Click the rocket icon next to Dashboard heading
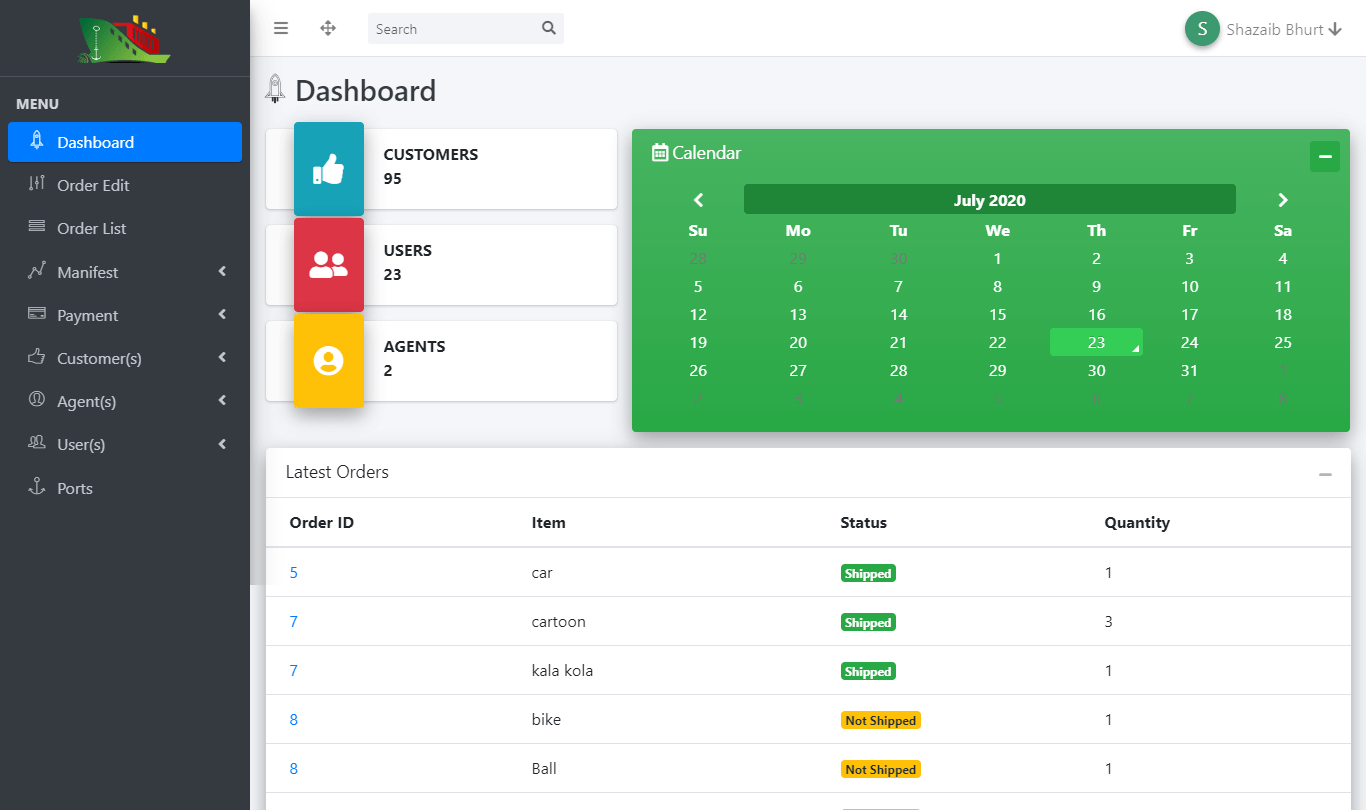 (x=275, y=89)
